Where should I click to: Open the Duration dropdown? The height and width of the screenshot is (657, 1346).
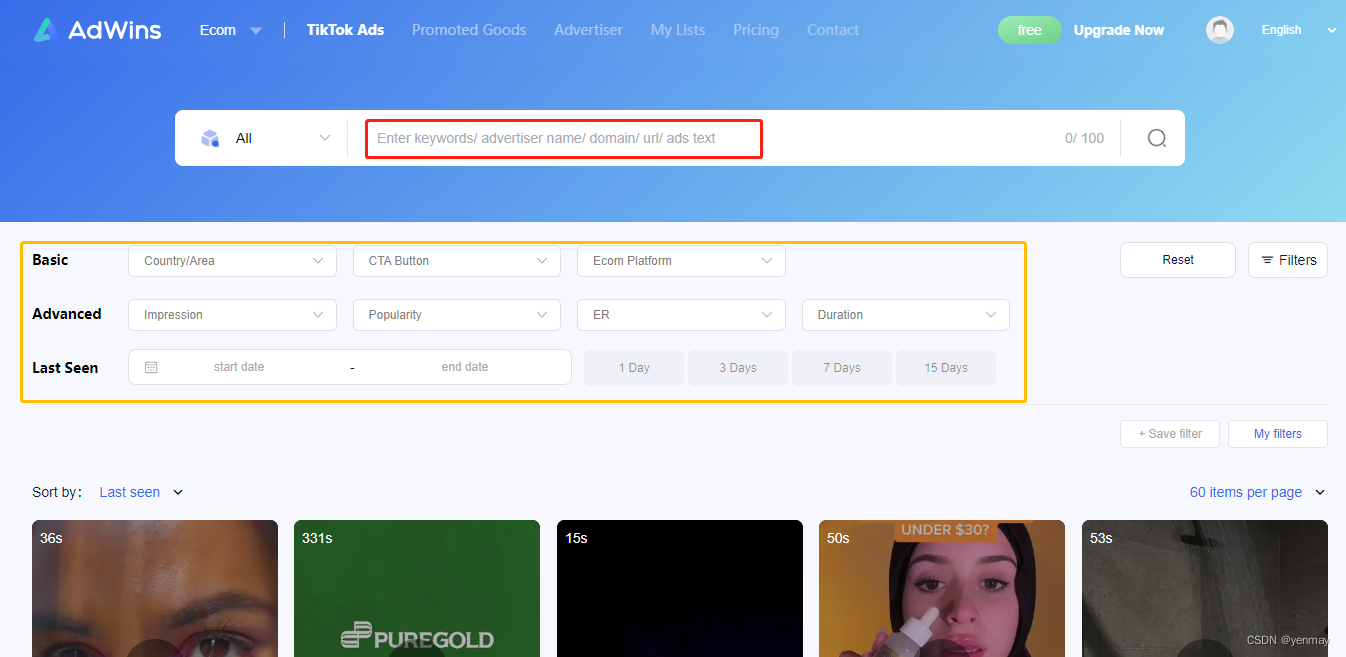coord(906,315)
